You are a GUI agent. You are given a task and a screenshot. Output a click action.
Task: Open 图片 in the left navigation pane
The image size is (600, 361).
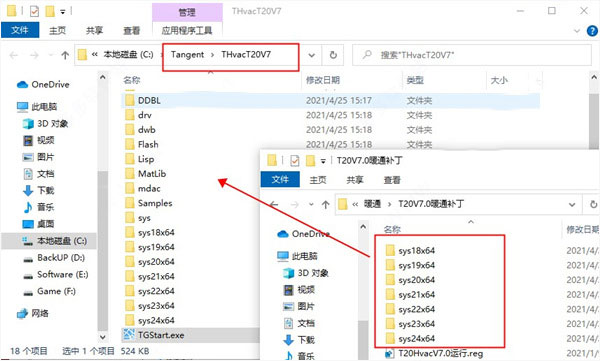tap(39, 157)
